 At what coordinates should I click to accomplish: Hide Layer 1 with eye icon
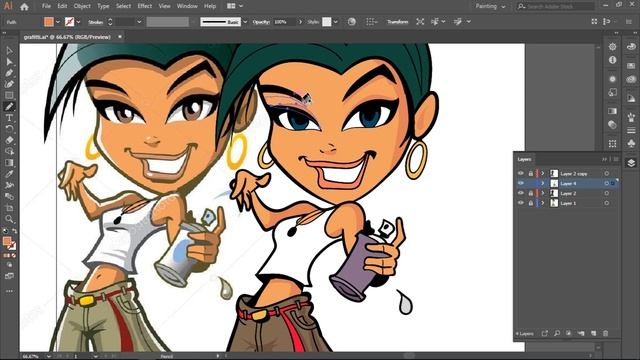coord(521,203)
